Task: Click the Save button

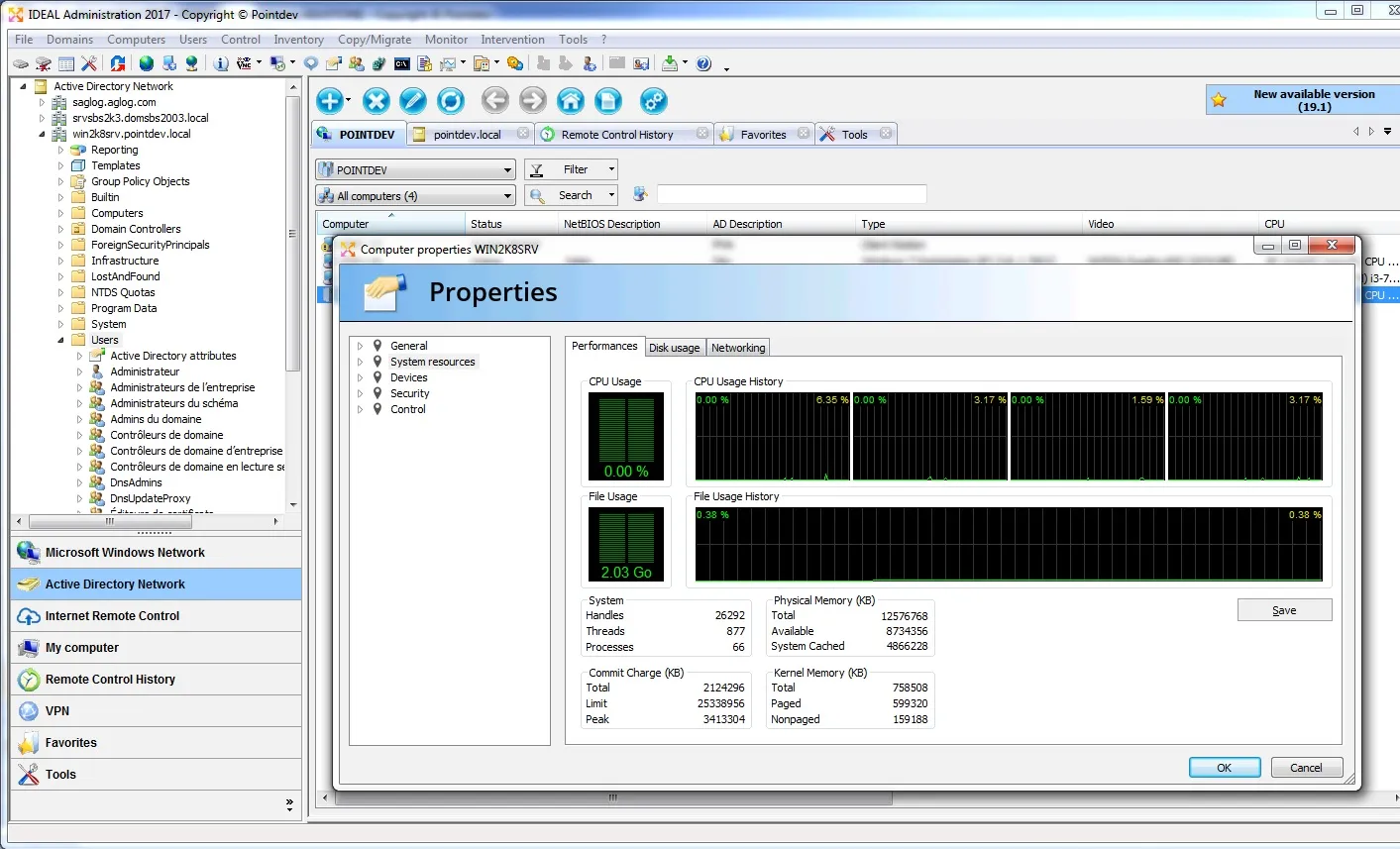Action: [1283, 610]
